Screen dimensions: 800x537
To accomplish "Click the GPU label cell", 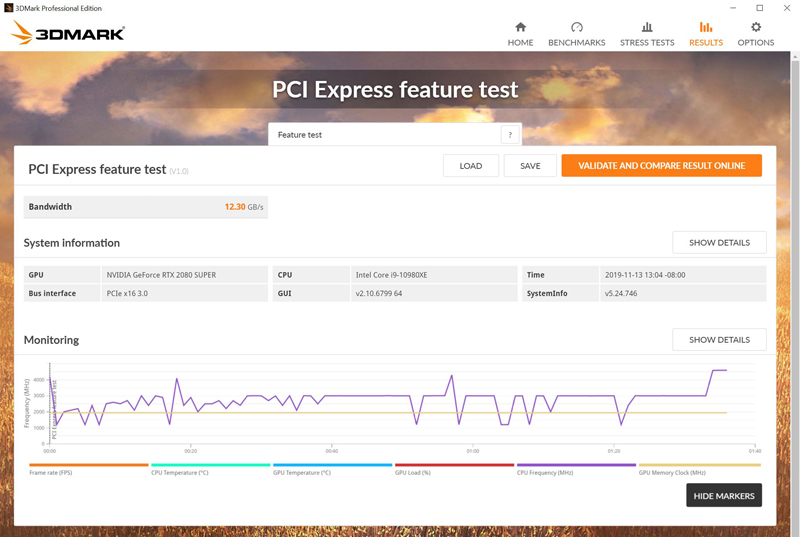I will (62, 275).
